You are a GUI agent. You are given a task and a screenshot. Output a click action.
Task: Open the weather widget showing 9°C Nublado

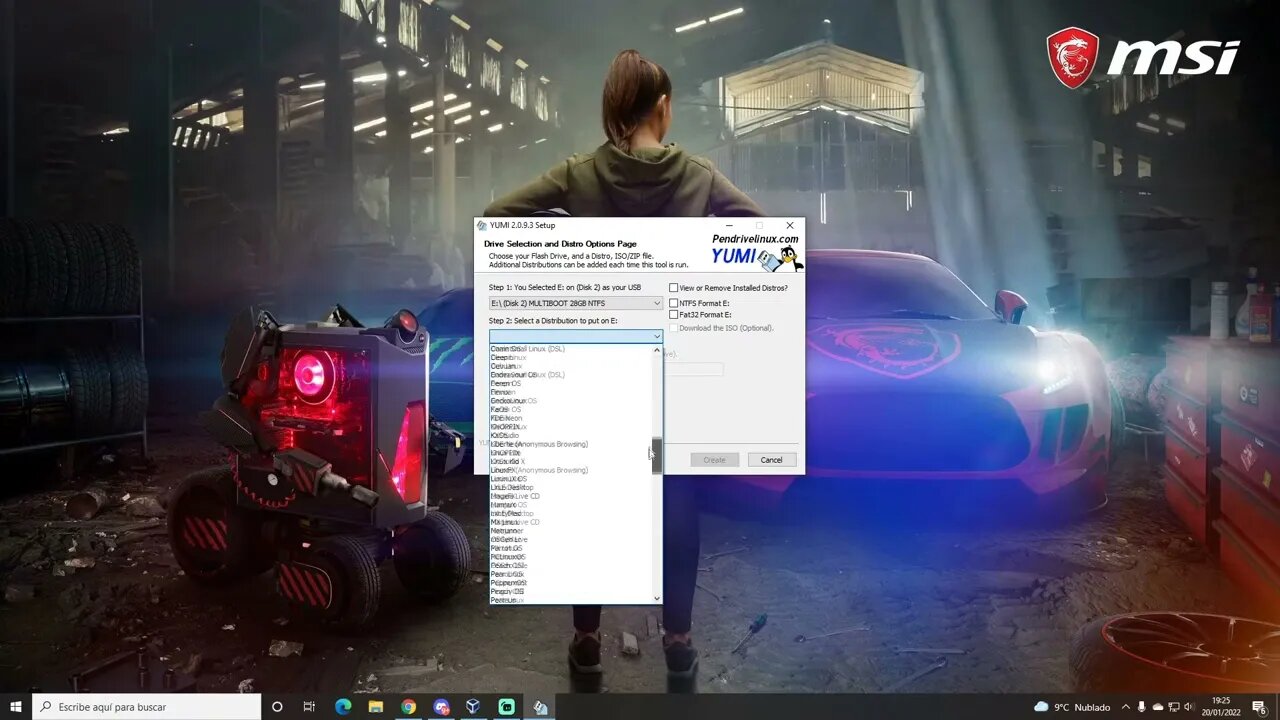click(x=1072, y=707)
